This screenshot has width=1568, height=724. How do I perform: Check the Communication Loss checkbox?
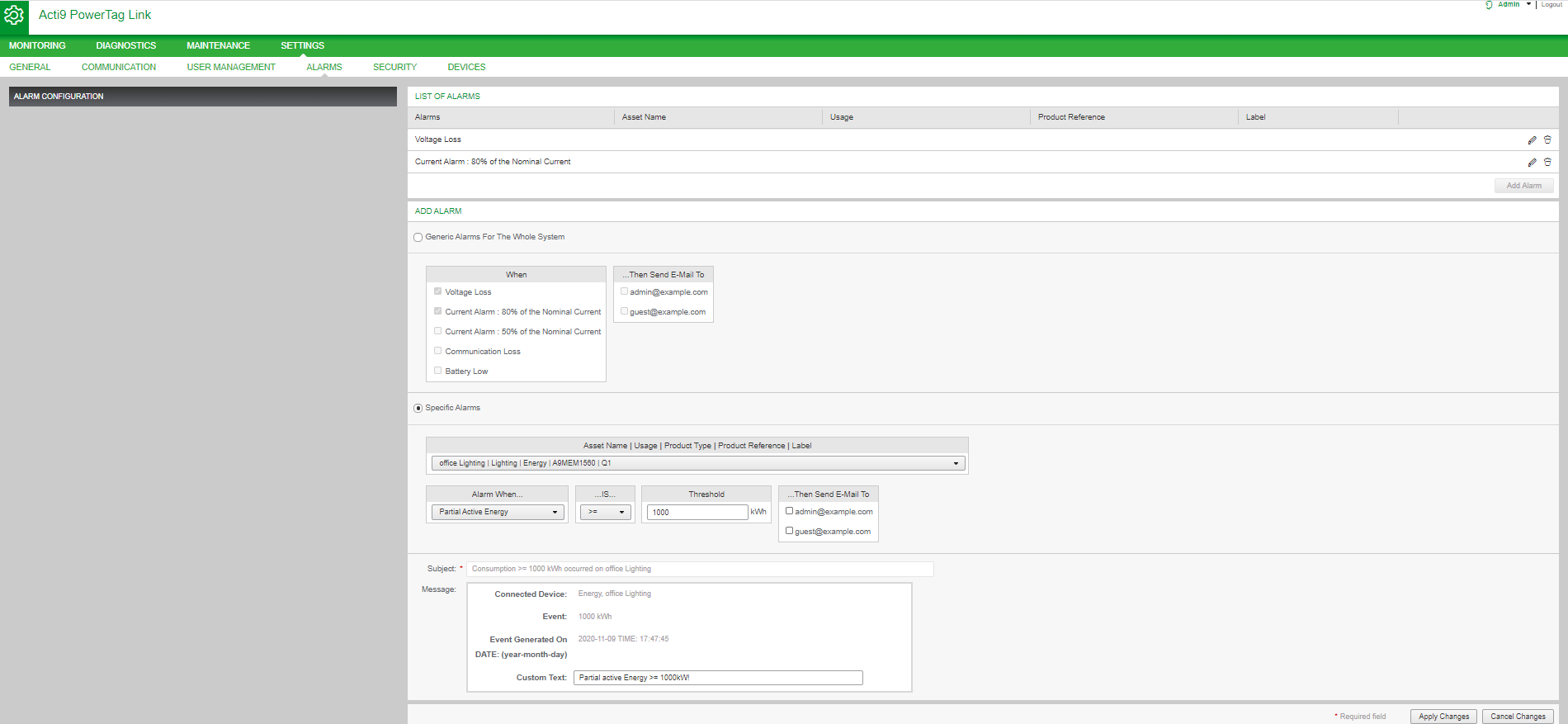pyautogui.click(x=437, y=351)
